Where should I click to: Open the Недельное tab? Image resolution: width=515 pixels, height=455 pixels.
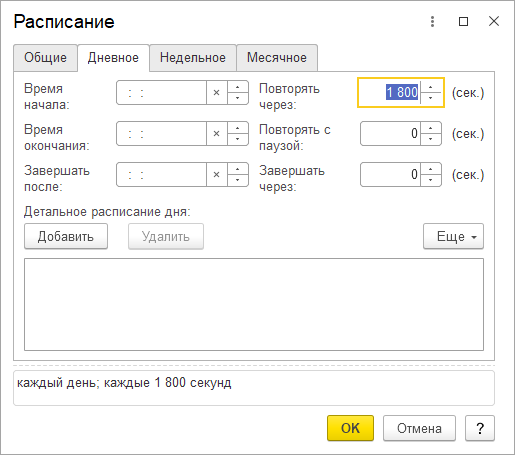193,58
